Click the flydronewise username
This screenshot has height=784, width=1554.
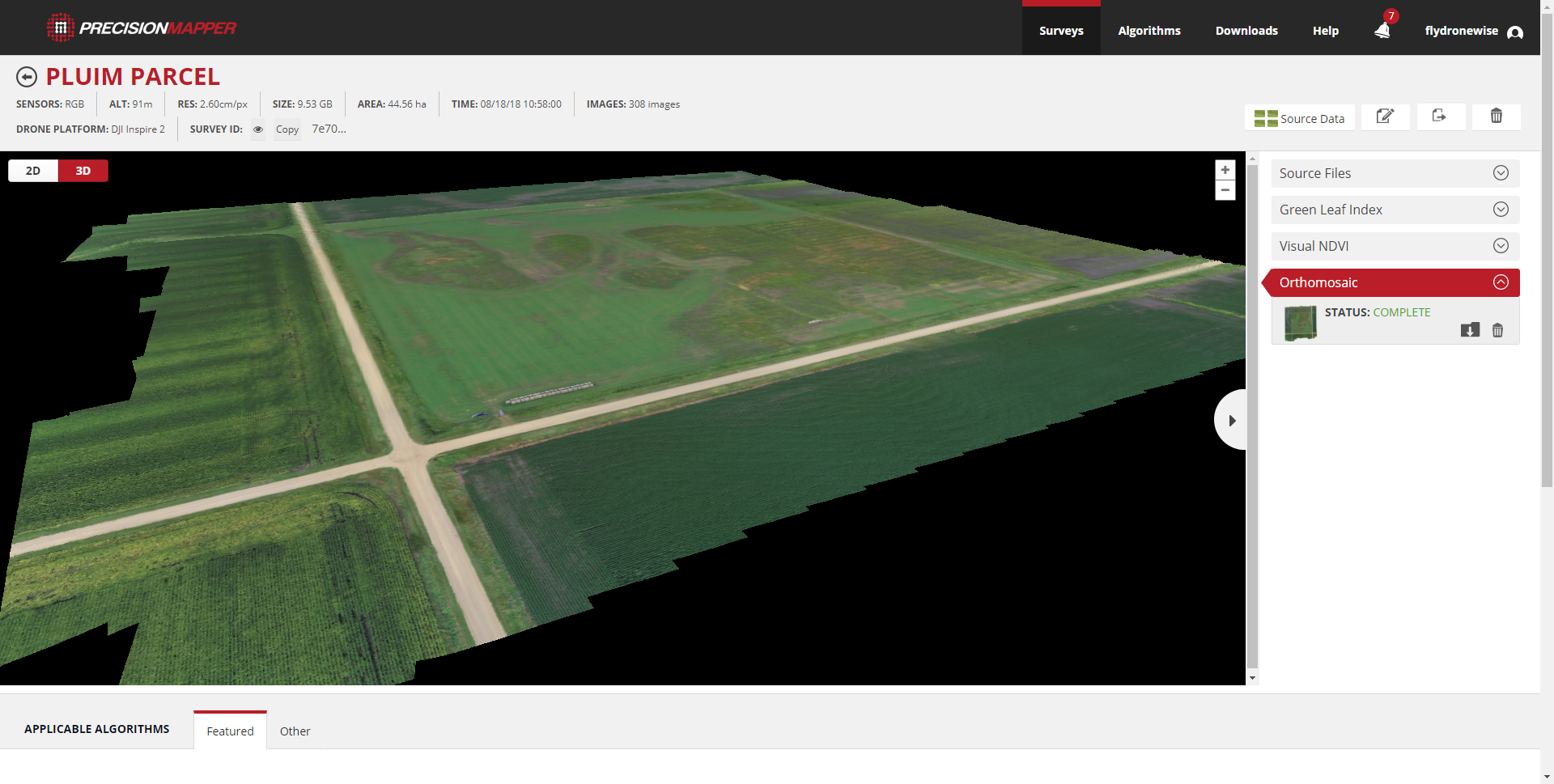pyautogui.click(x=1462, y=31)
